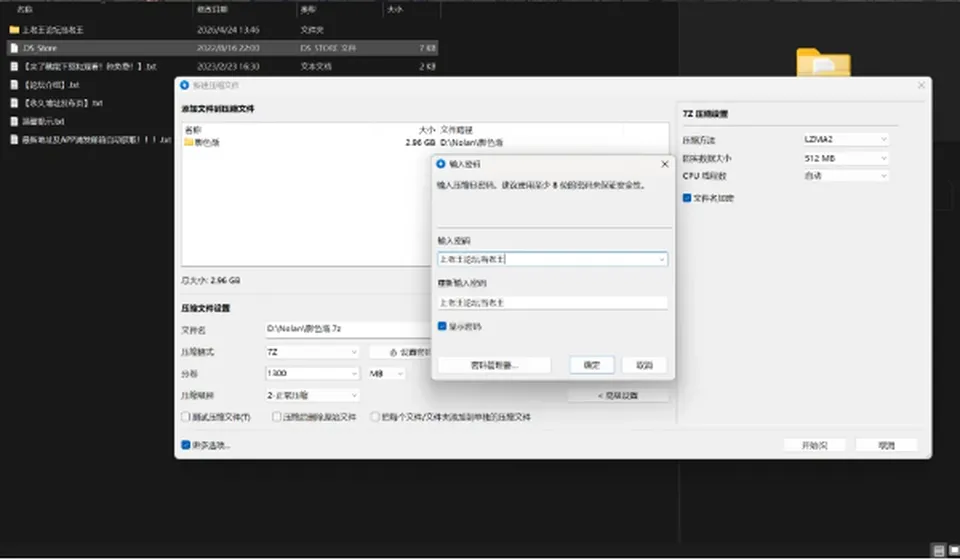Viewport: 960px width, 560px height.
Task: Select the 【永久地址发布页】.txt file name
Action: 62,103
